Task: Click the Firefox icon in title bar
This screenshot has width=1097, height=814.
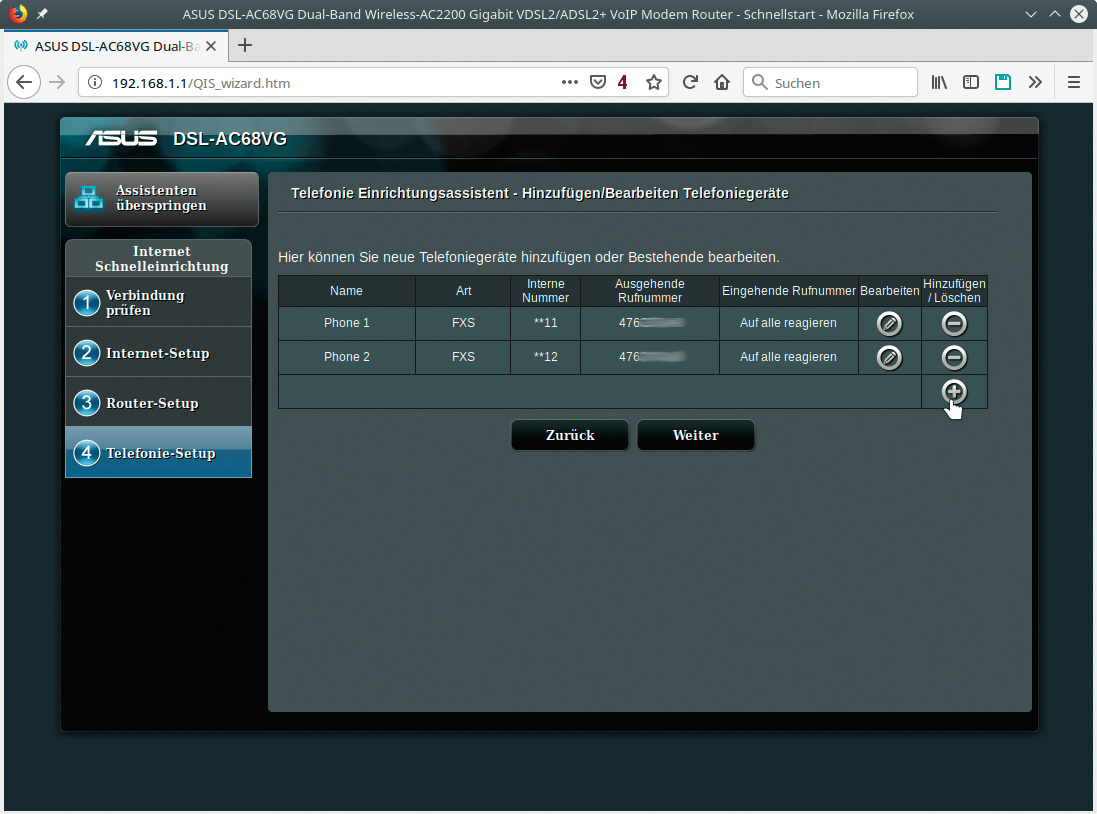Action: (x=17, y=13)
